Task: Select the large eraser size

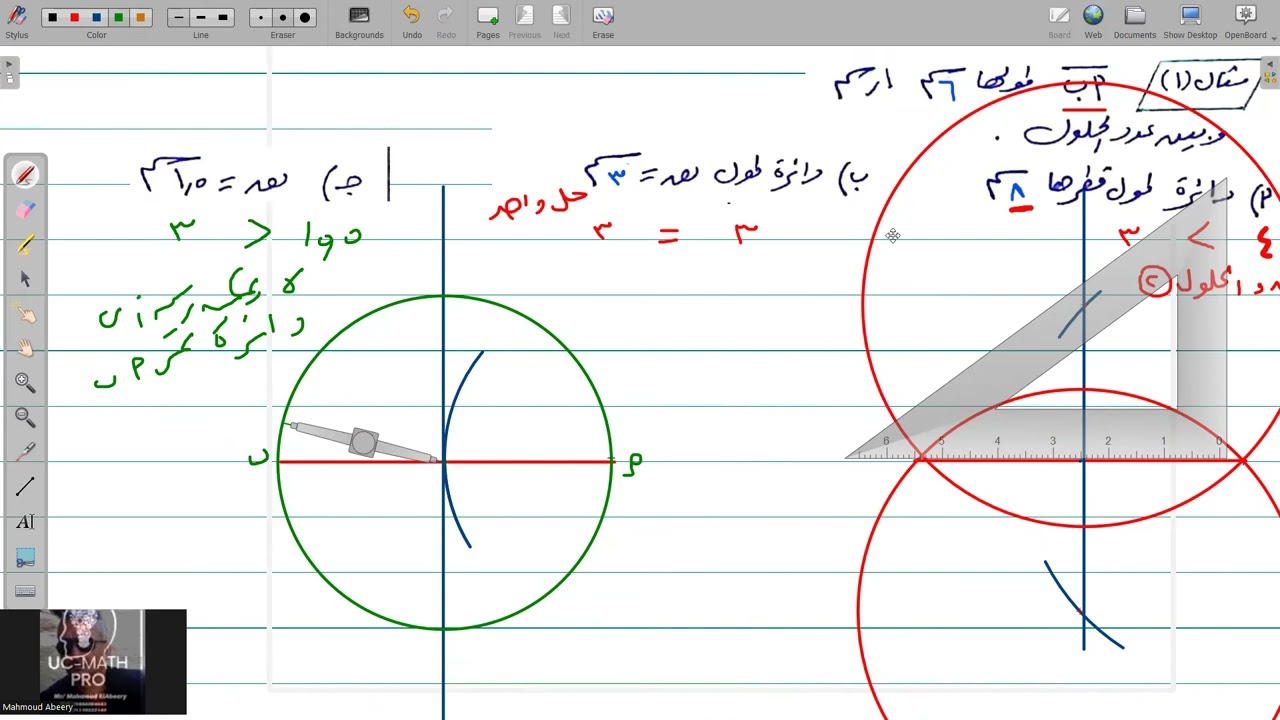Action: [305, 18]
